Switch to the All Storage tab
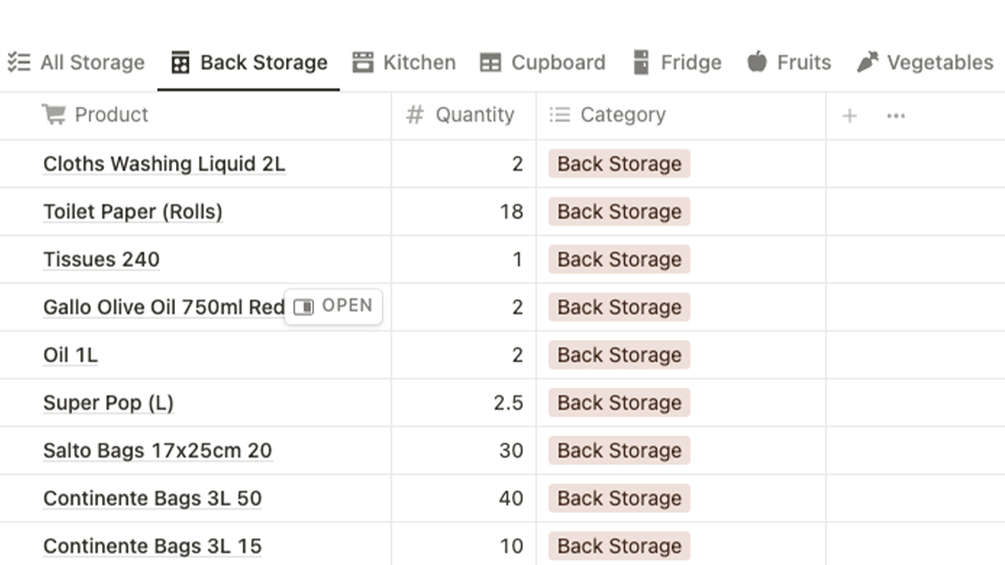1005x565 pixels. point(77,62)
